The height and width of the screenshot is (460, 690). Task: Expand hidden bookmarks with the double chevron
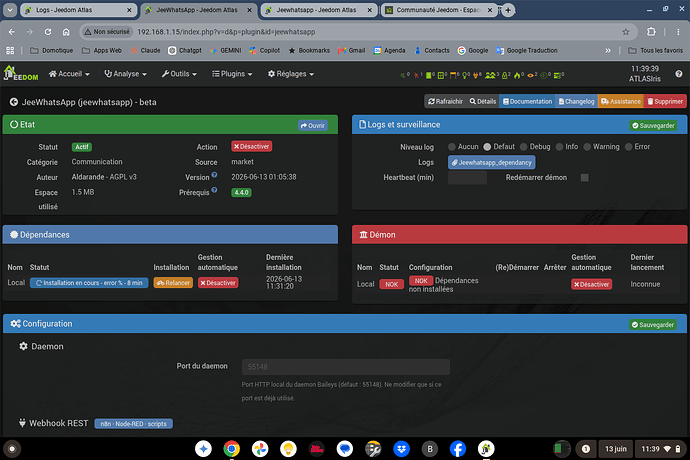608,51
